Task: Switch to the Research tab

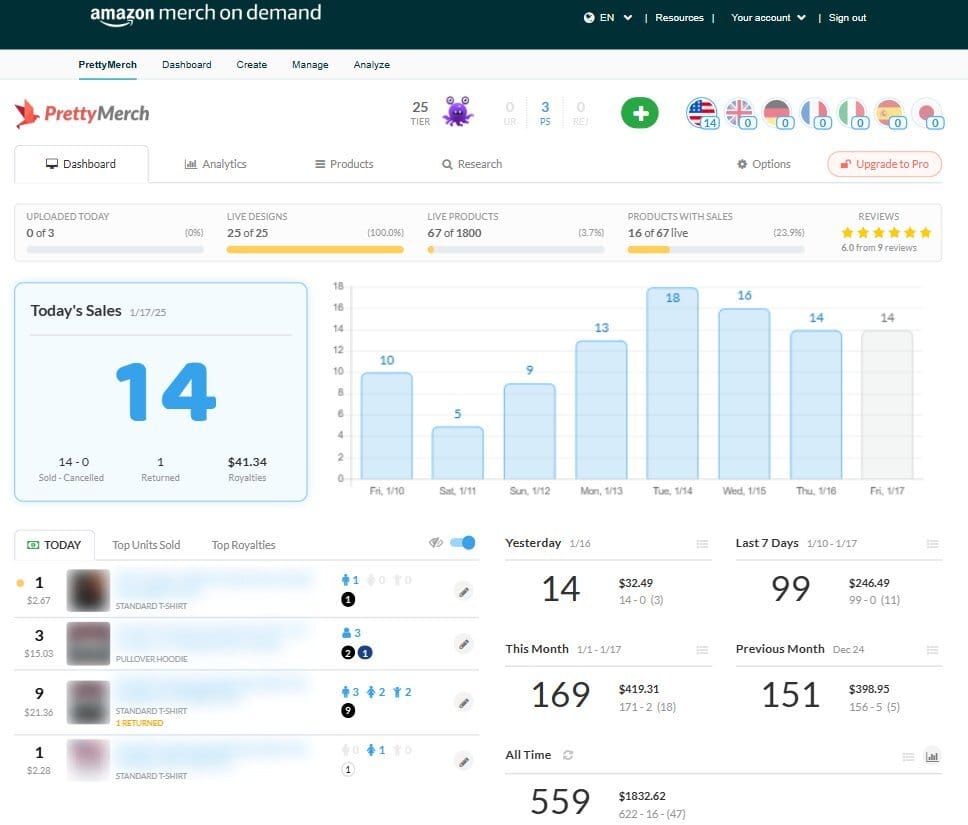Action: [x=472, y=164]
